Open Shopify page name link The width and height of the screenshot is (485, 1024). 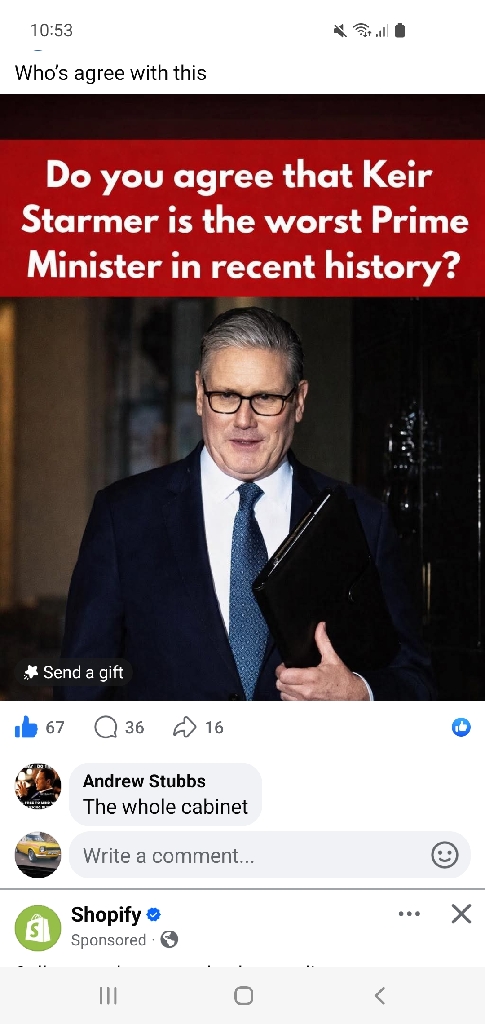click(106, 915)
